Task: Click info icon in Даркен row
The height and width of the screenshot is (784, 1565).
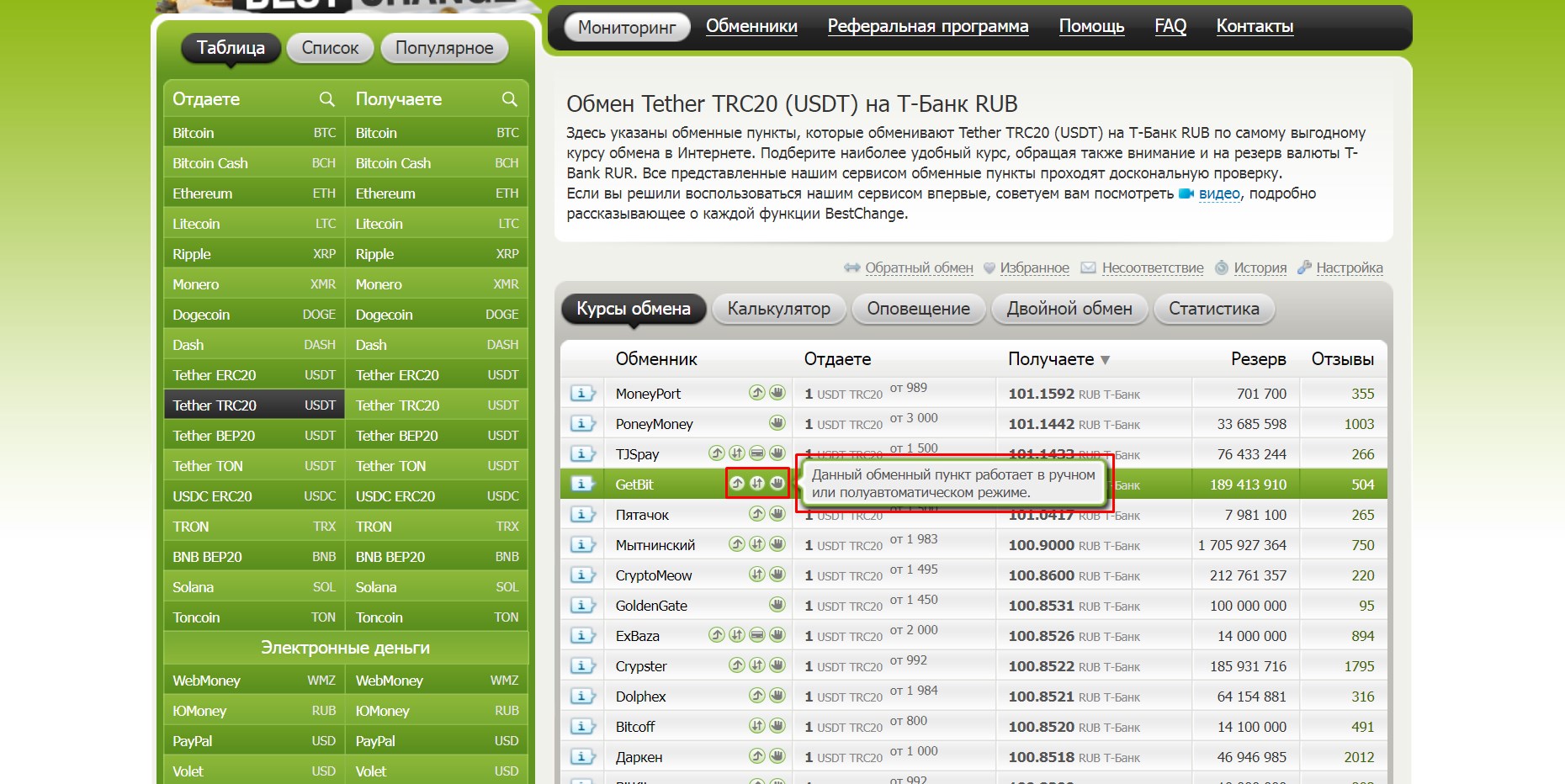Action: click(582, 757)
